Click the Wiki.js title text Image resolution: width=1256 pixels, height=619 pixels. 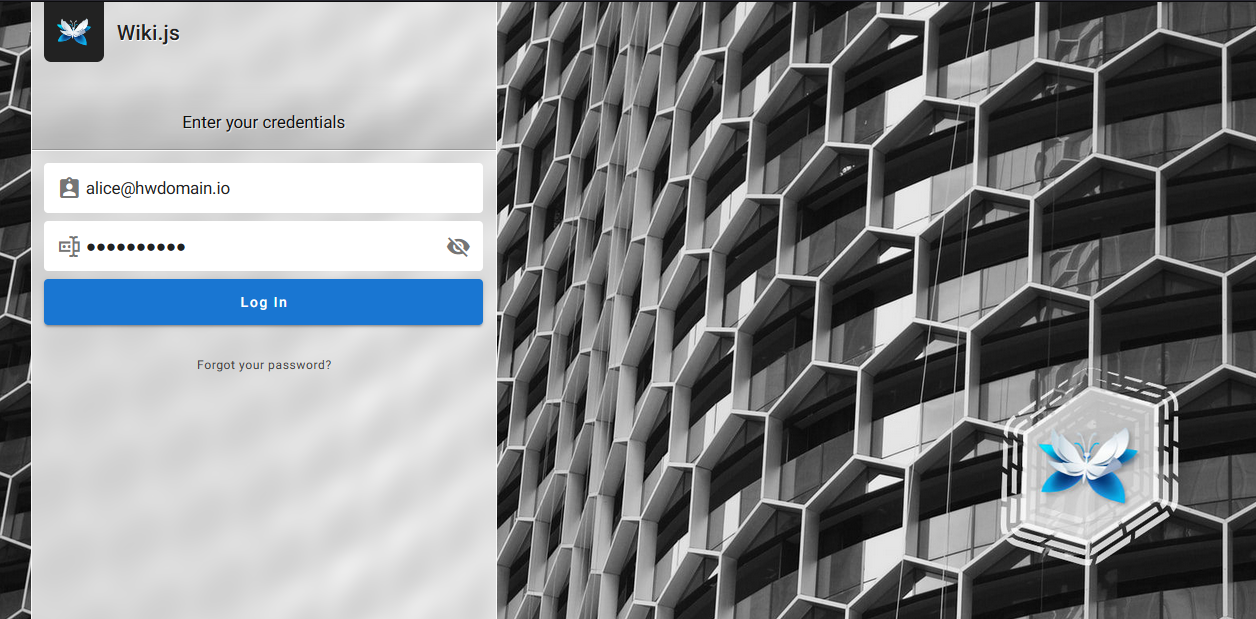tap(148, 33)
